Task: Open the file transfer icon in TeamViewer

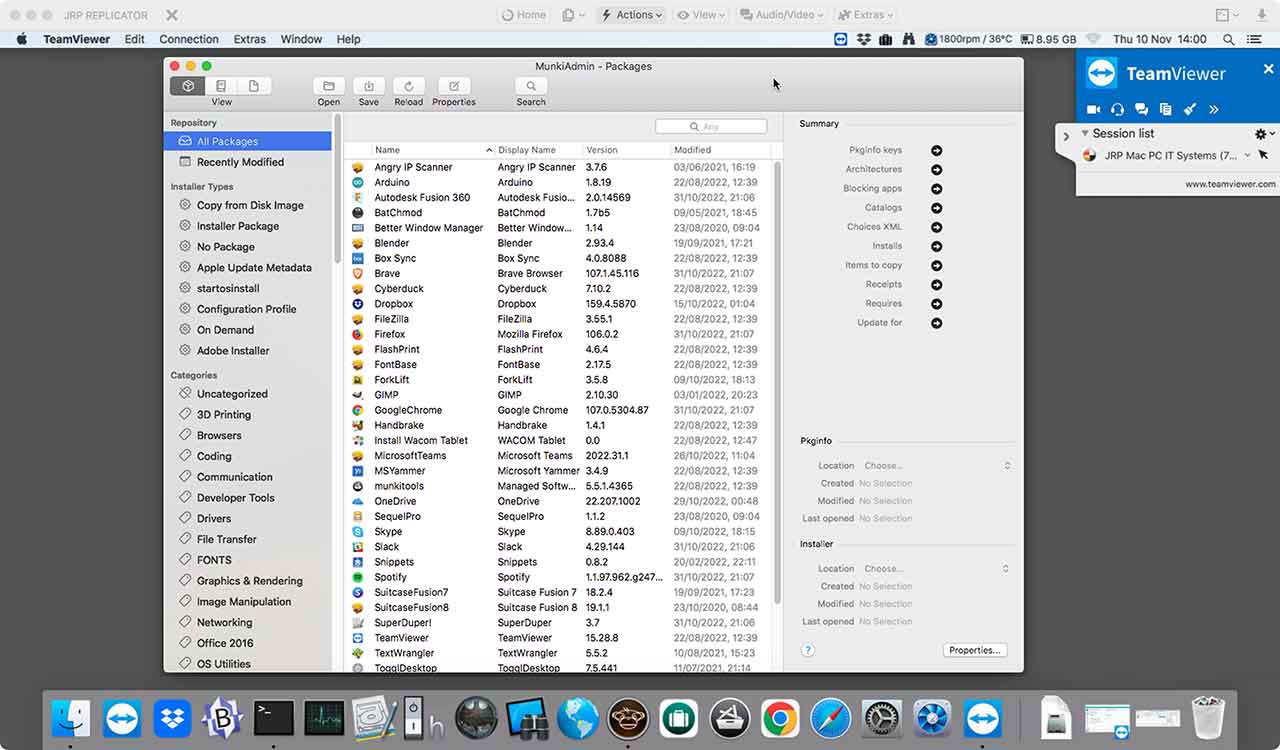Action: pos(1165,109)
